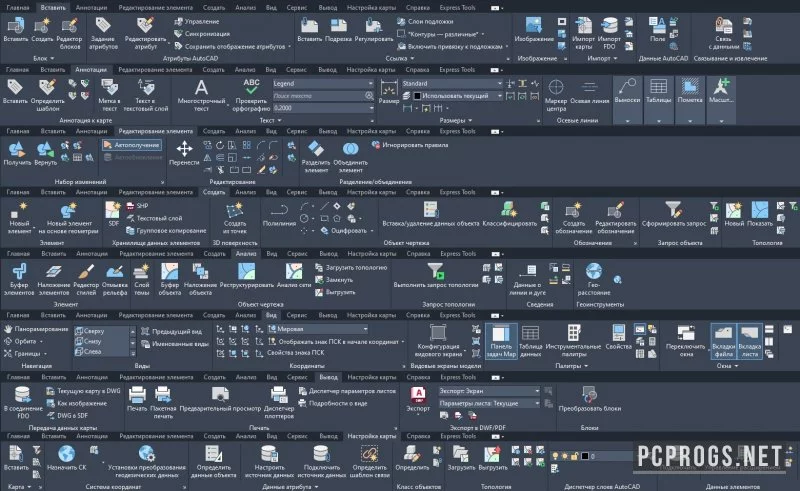The width and height of the screenshot is (800, 491).
Task: Toggle Отображать знак ПСК в начале координат
Action: click(x=336, y=341)
